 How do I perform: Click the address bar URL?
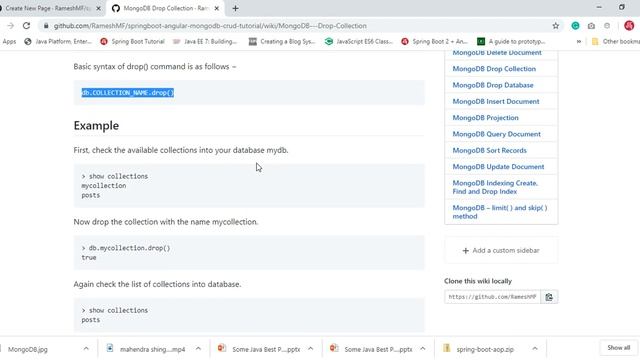pyautogui.click(x=210, y=26)
